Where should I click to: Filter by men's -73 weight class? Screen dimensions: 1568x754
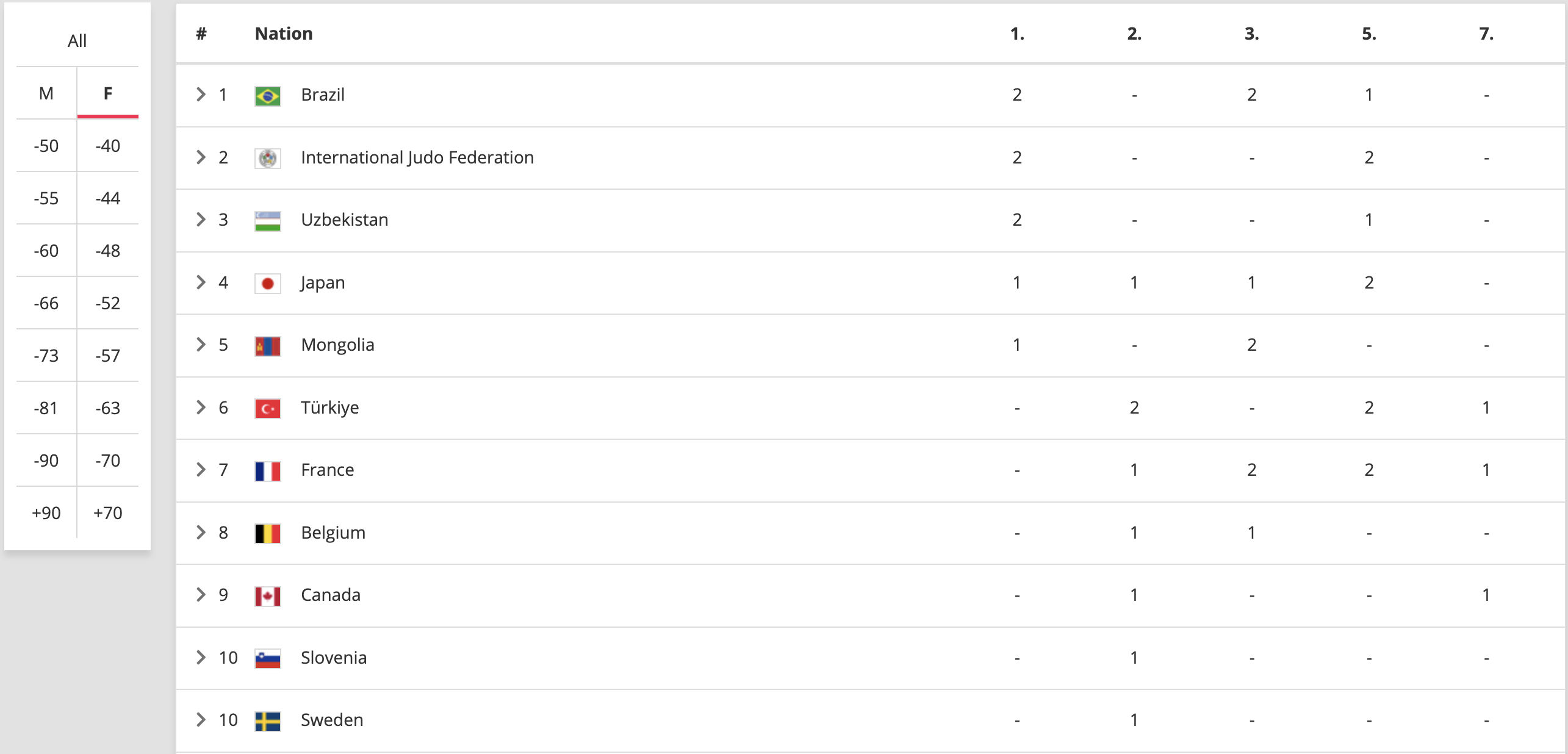tap(46, 356)
